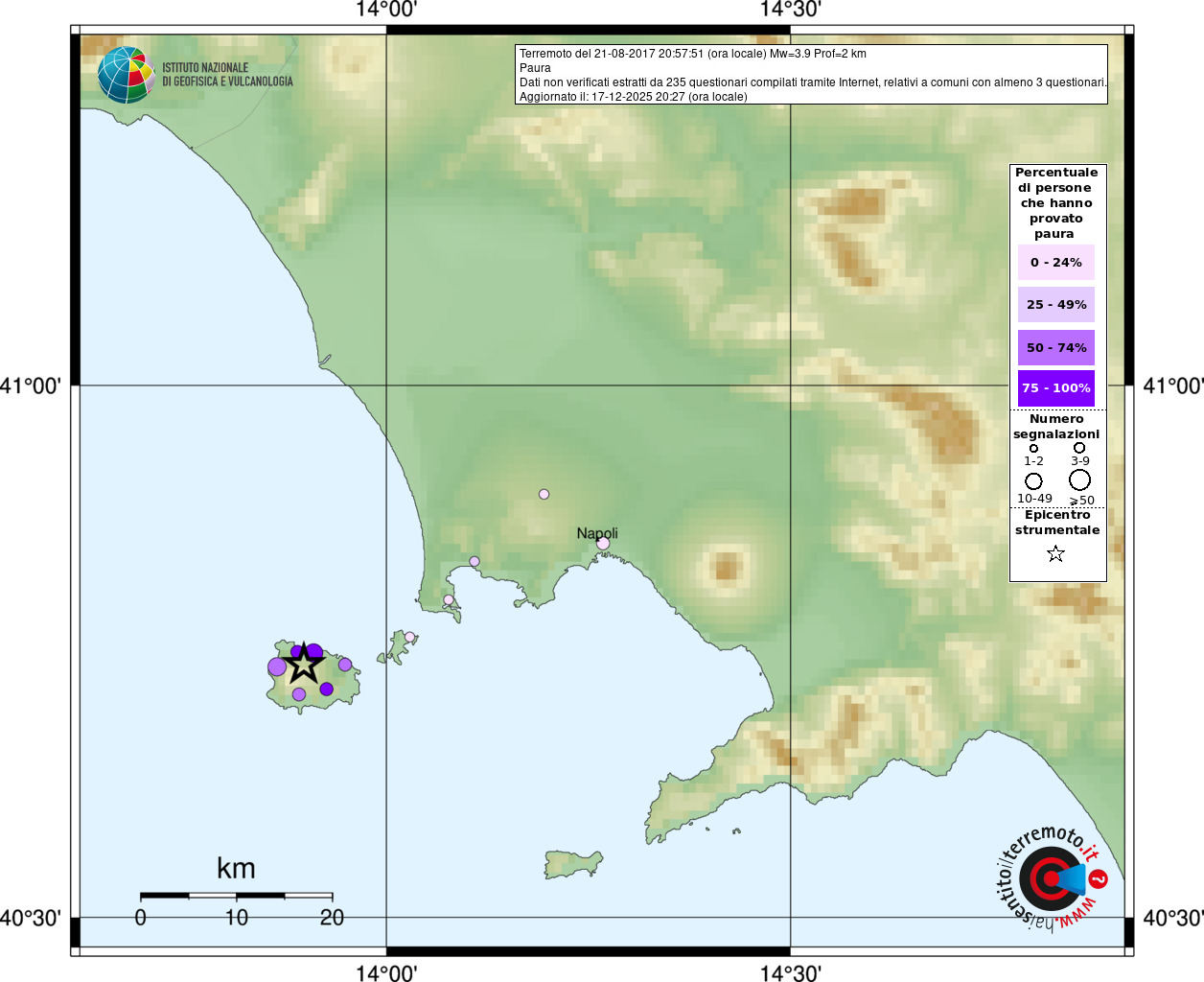Select the pale pink report marker on Procida island

click(409, 637)
